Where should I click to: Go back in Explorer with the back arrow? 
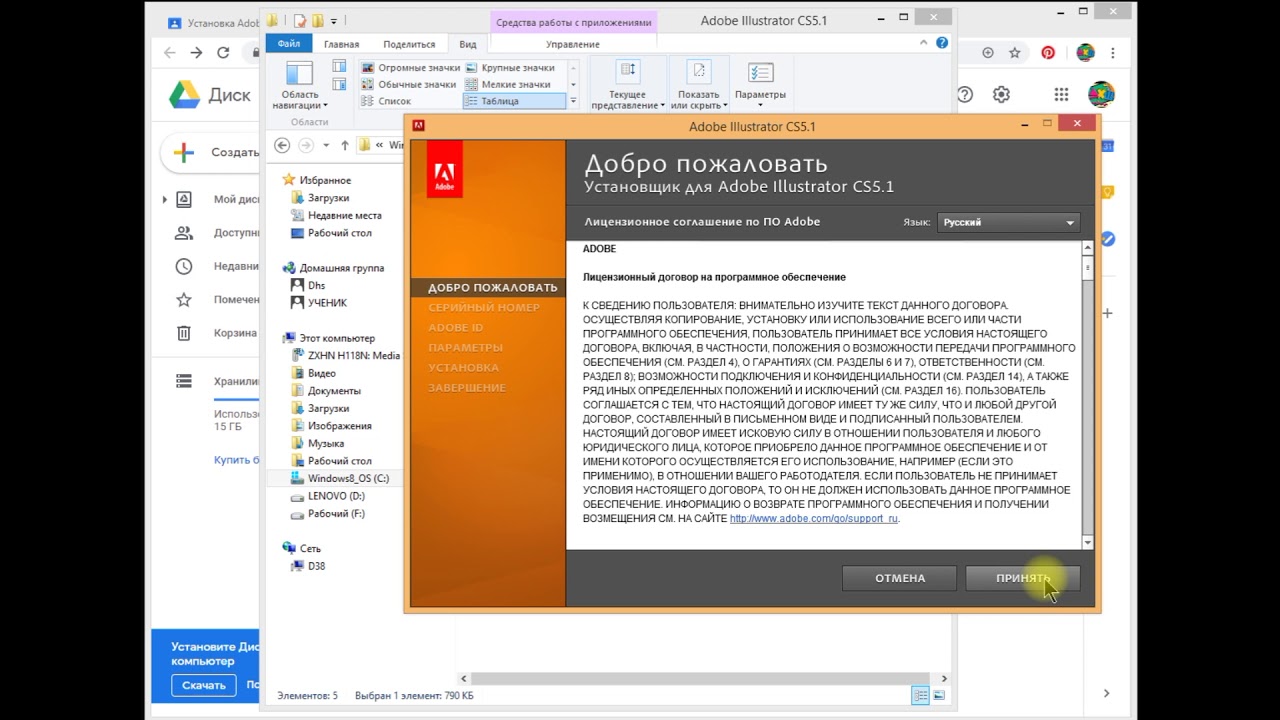coord(282,145)
